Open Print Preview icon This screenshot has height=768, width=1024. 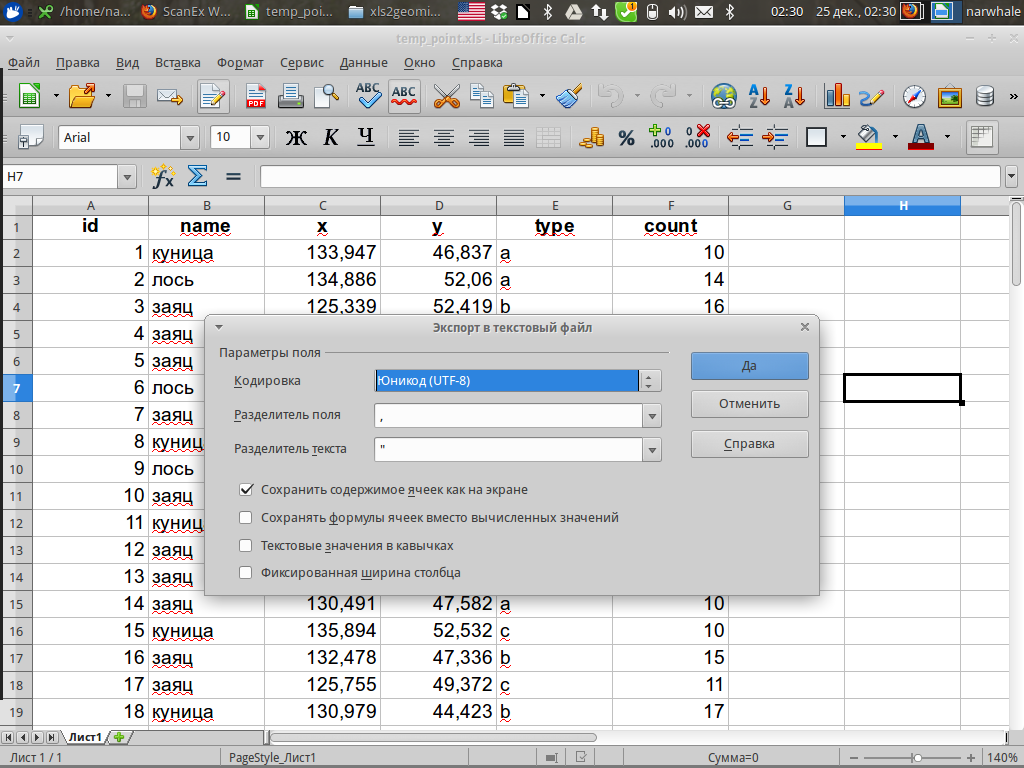[326, 97]
